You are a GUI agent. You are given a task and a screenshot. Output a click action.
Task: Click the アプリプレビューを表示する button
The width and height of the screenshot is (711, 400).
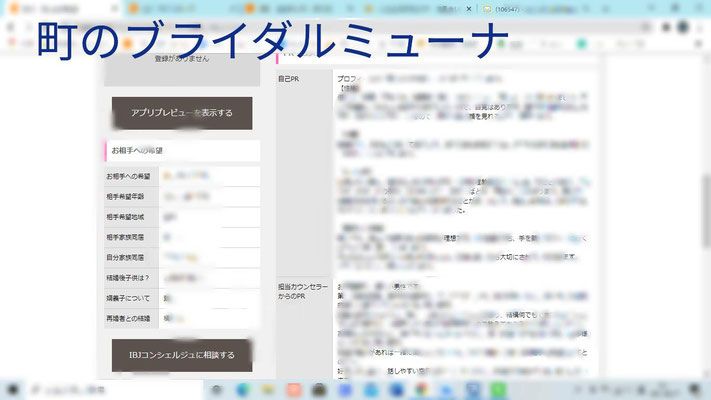point(182,113)
